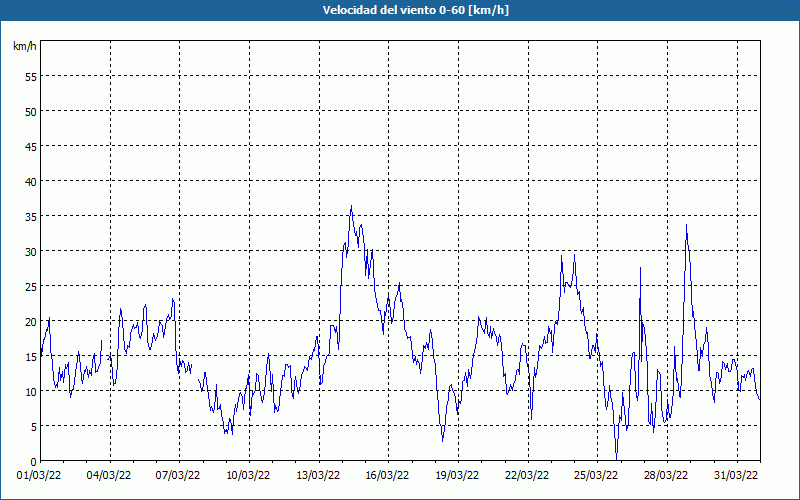Click the y-axis value '45'
Screen dimensions: 800x500
(x=31, y=146)
